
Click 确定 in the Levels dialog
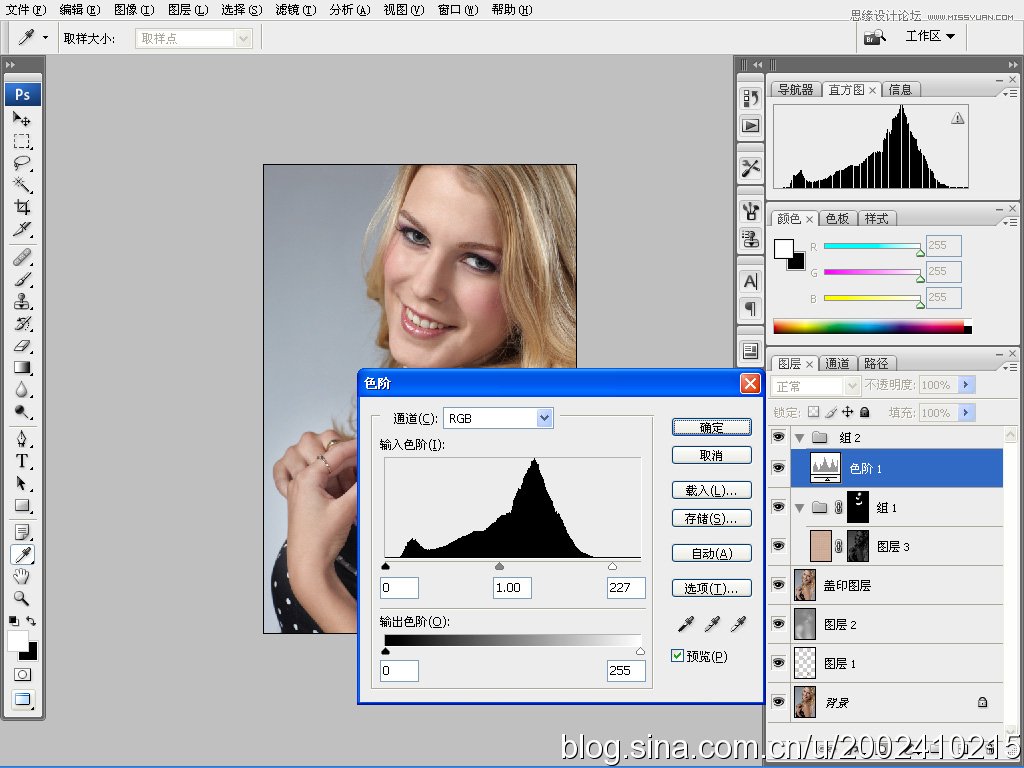[712, 427]
